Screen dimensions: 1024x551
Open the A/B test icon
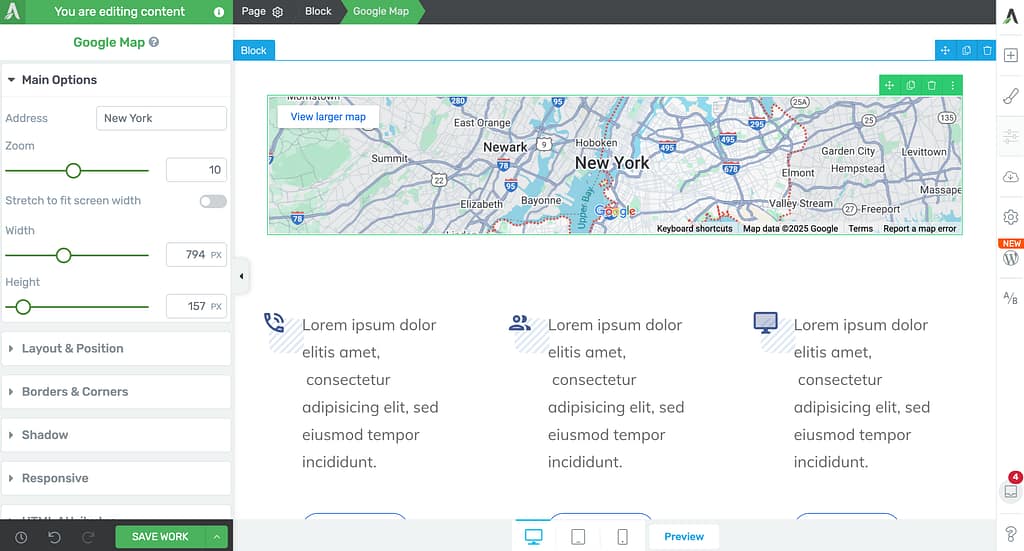point(1011,298)
